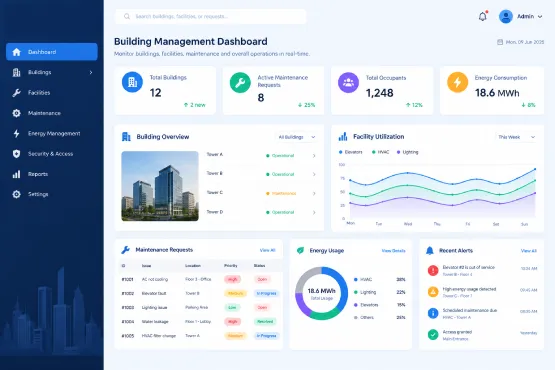Click the Energy Usage leaf icon
Screen dimensions: 555x370
coord(300,250)
